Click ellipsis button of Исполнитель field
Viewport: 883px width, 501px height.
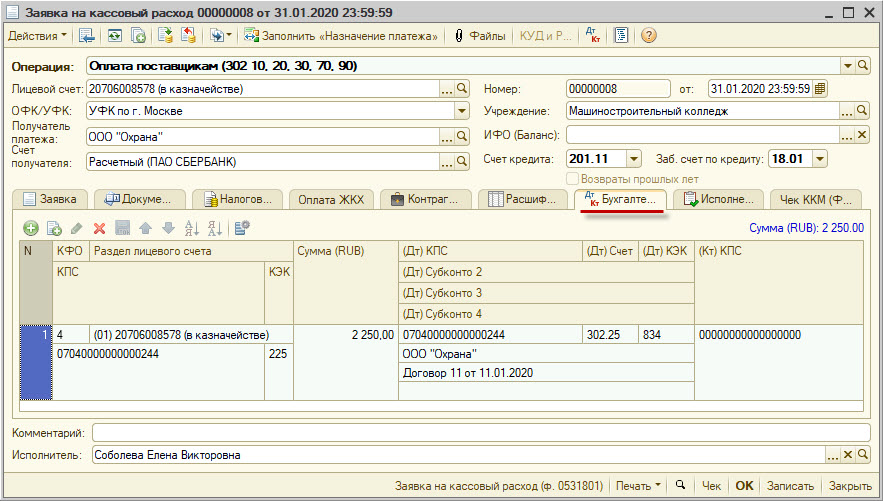pyautogui.click(x=833, y=455)
